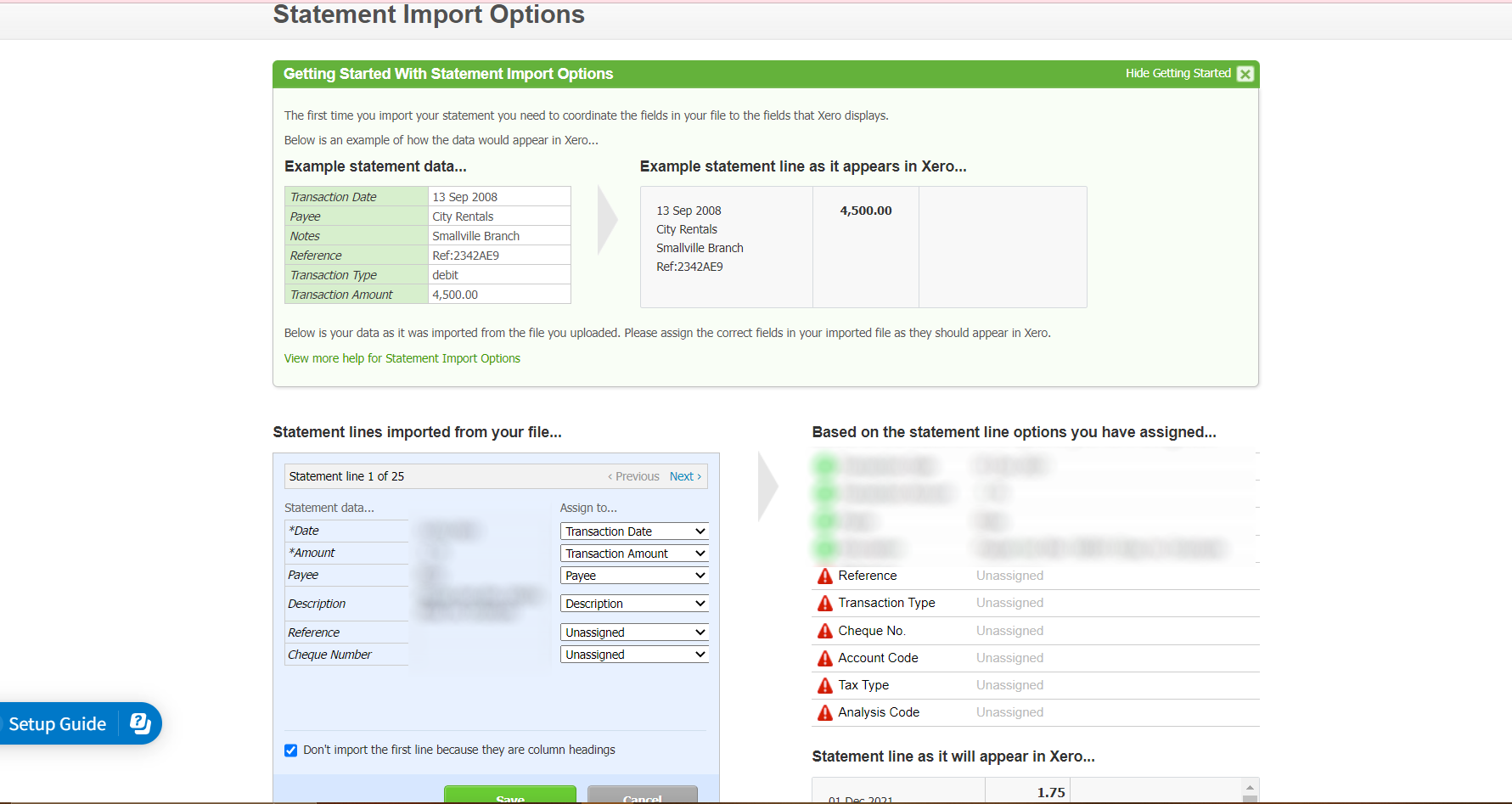The image size is (1512, 804).
Task: Open the Payee assign dropdown
Action: pyautogui.click(x=634, y=576)
